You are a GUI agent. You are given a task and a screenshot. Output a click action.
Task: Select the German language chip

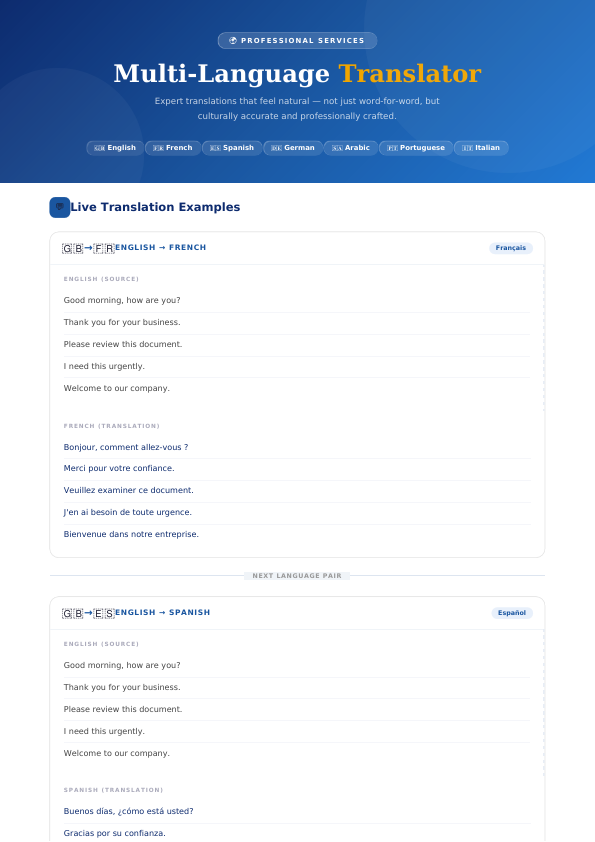(x=293, y=148)
